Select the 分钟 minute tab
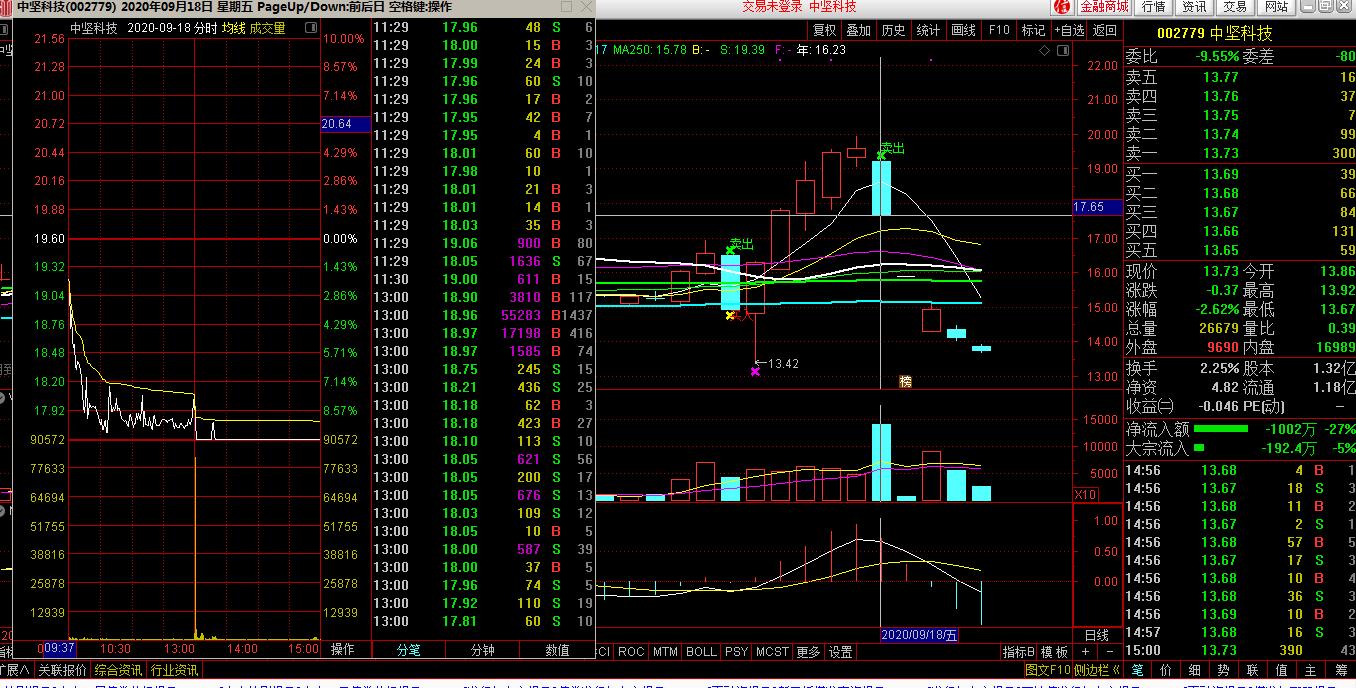1356x688 pixels. [483, 650]
